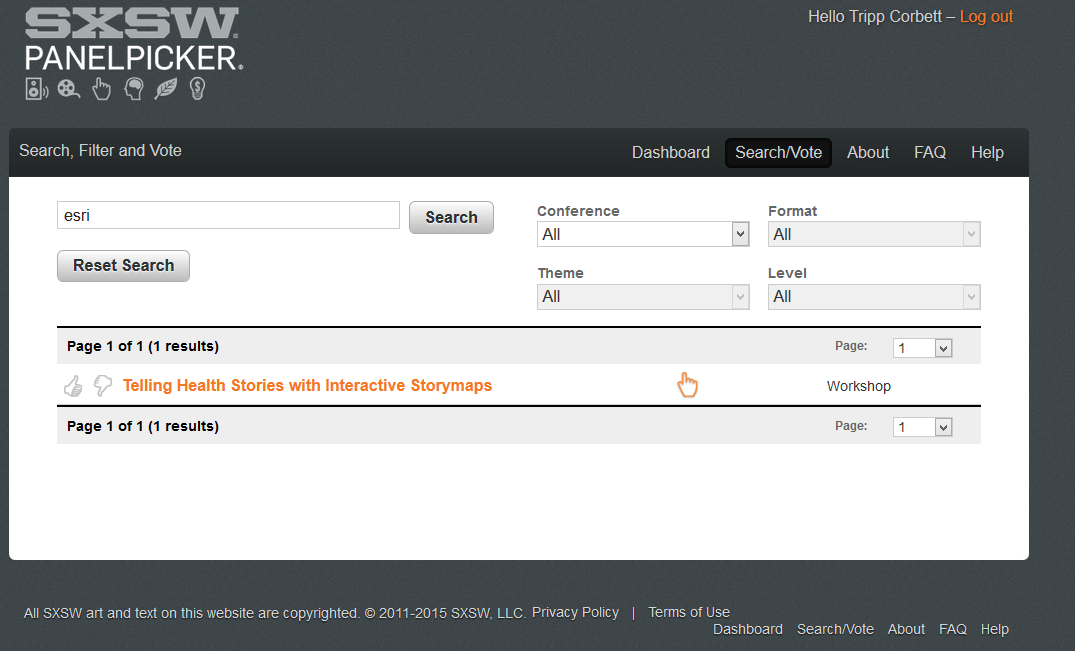Viewport: 1075px width, 651px height.
Task: Click the FAQ link in footer
Action: (952, 629)
